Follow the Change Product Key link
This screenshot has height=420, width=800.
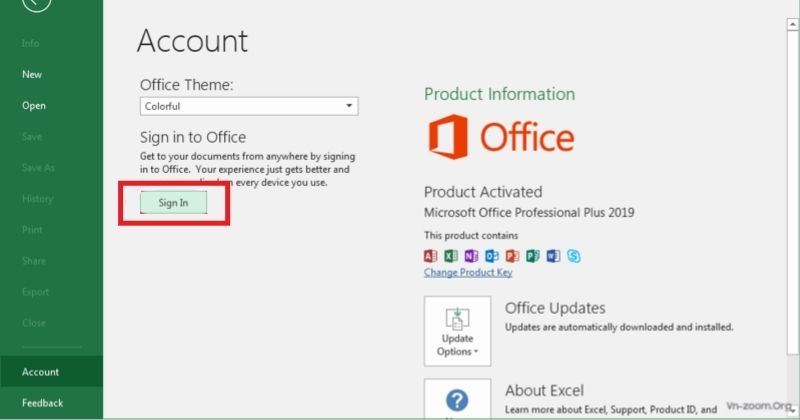pos(468,273)
